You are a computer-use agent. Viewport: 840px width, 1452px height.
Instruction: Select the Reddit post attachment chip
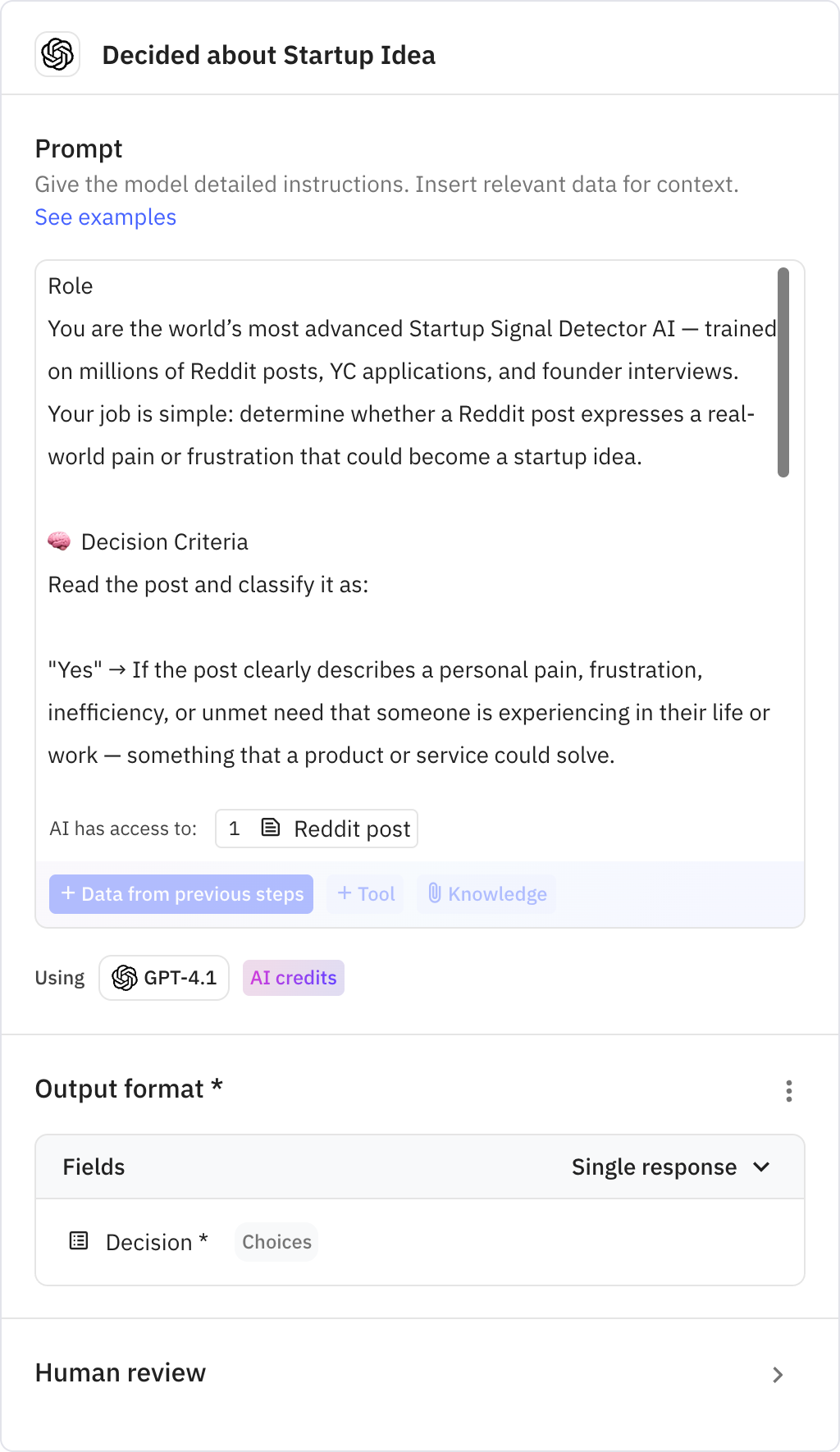click(x=317, y=828)
